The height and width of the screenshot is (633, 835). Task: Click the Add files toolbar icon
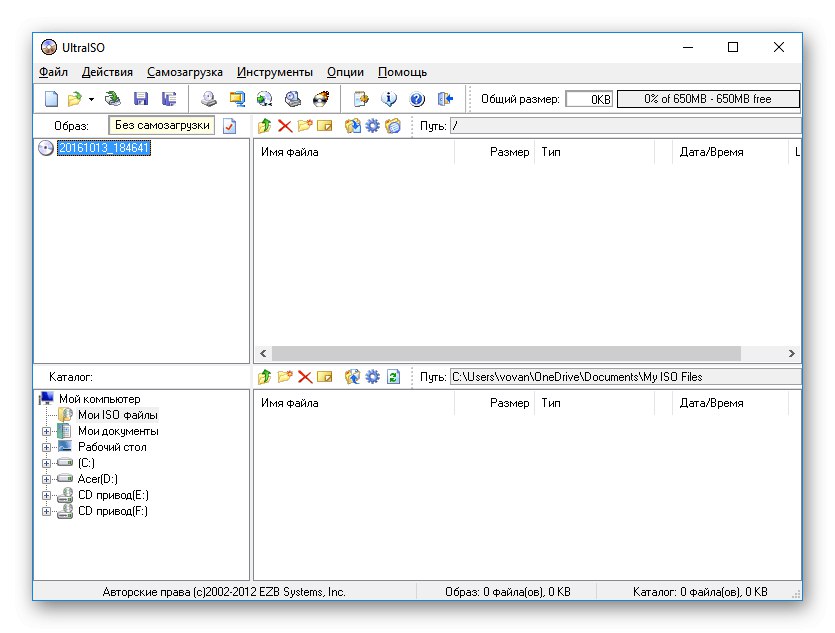tap(361, 99)
